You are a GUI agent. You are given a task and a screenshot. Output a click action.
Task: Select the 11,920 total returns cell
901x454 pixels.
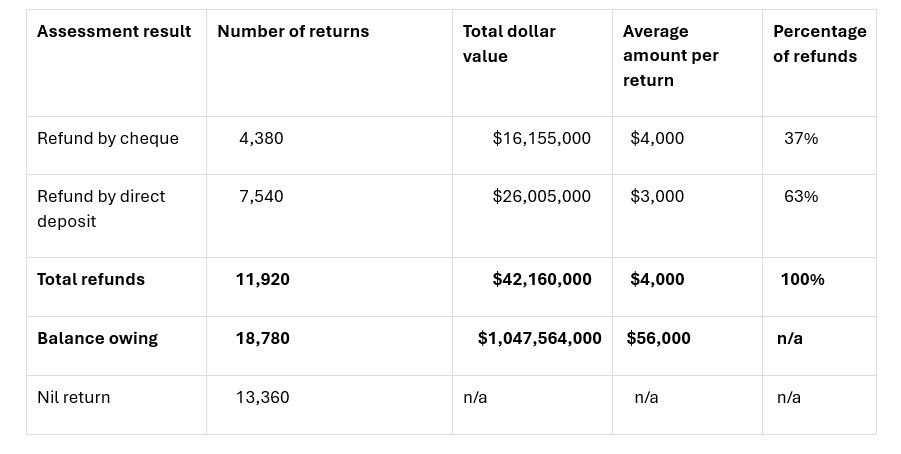click(x=263, y=280)
